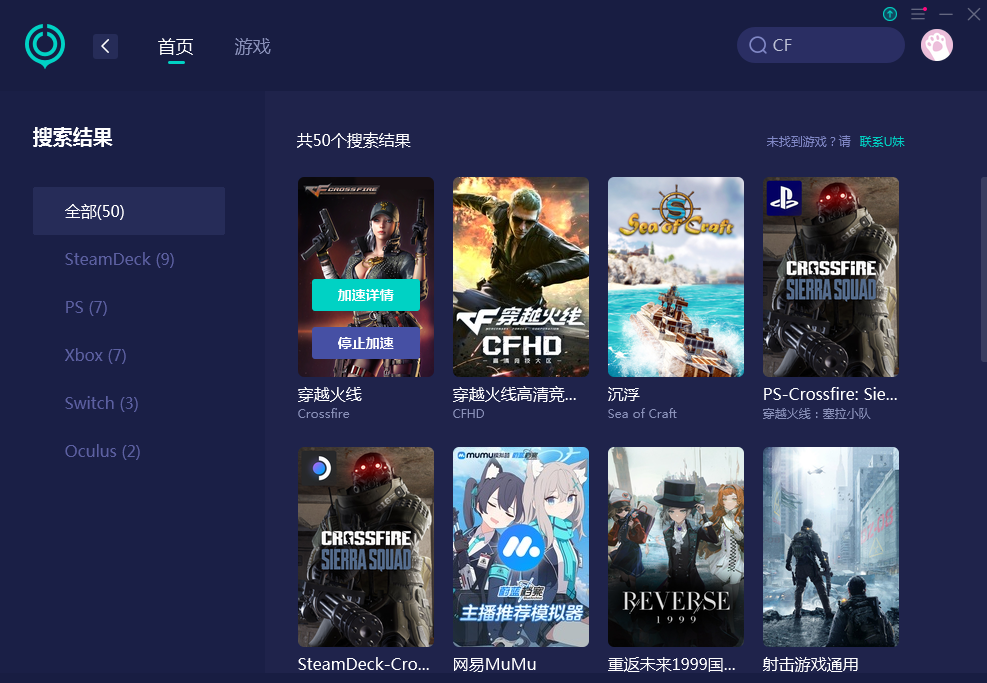Open the PS Crossfire Sierra Squad cover
987x683 pixels.
[x=831, y=277]
